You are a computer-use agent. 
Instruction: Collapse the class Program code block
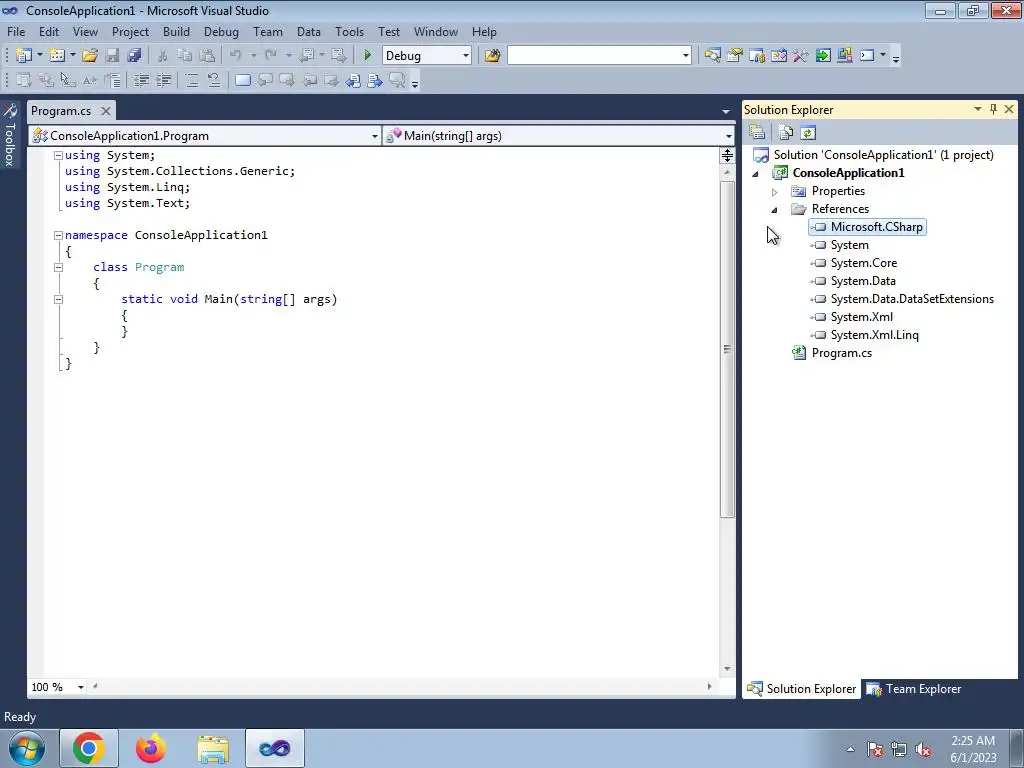tap(58, 267)
